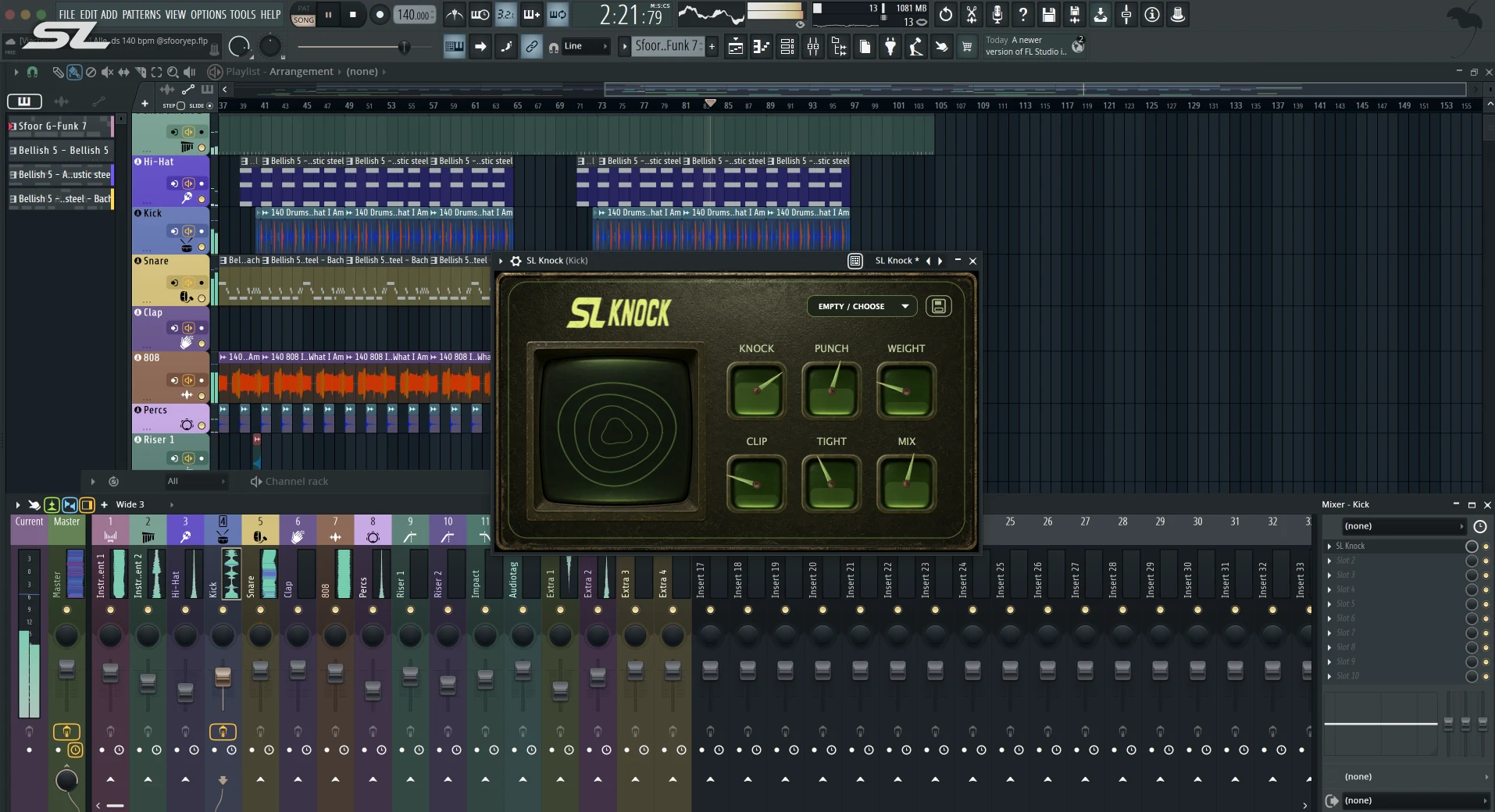Click save preset icon in SL Knock
This screenshot has width=1495, height=812.
pyautogui.click(x=939, y=306)
